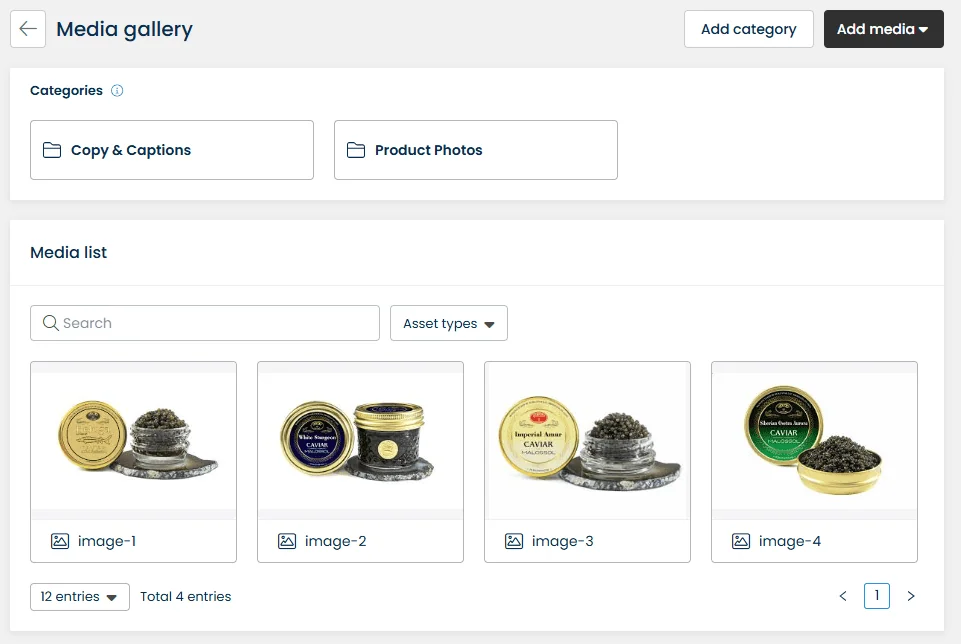The width and height of the screenshot is (961, 644).
Task: Click the image icon beside image-3
Action: pyautogui.click(x=514, y=541)
